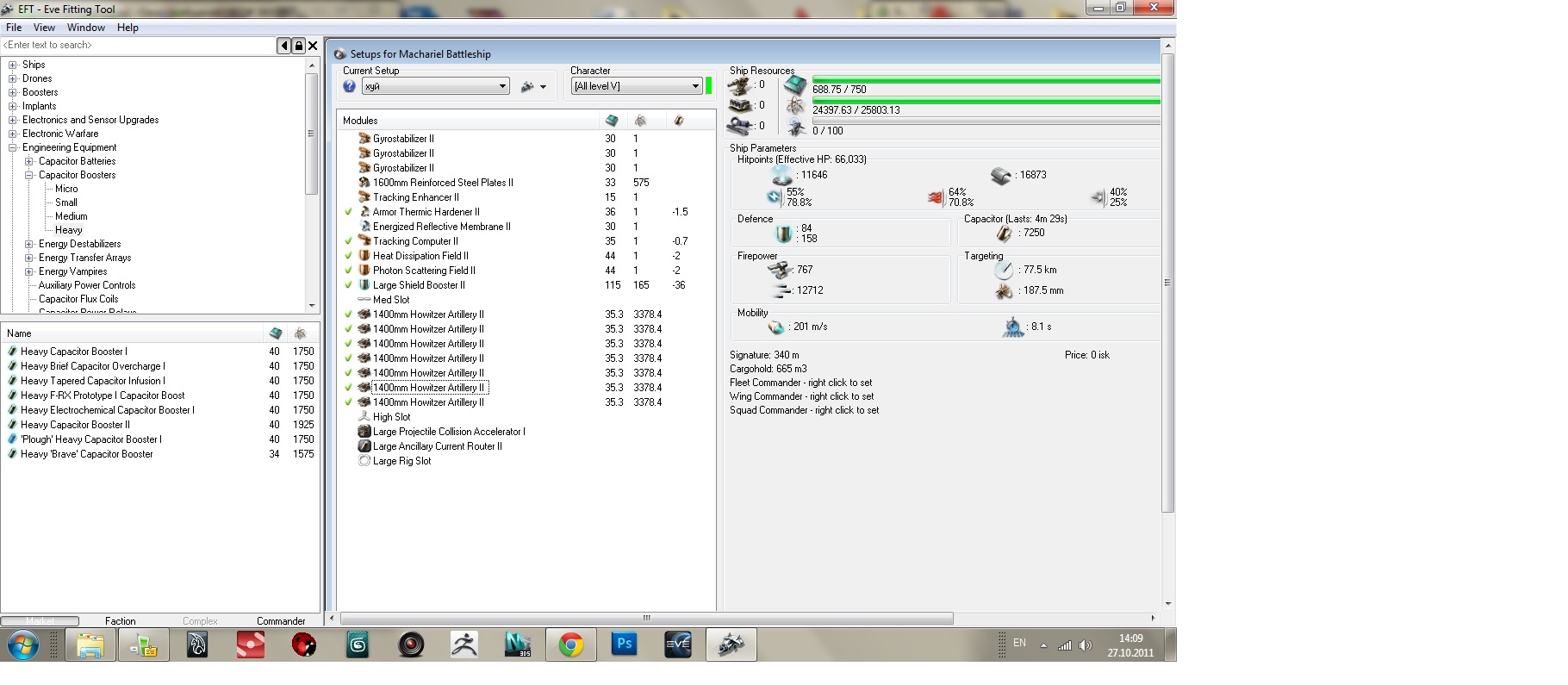1568x685 pixels.
Task: Click the CPU chip icon in Ship Resources
Action: 795,85
